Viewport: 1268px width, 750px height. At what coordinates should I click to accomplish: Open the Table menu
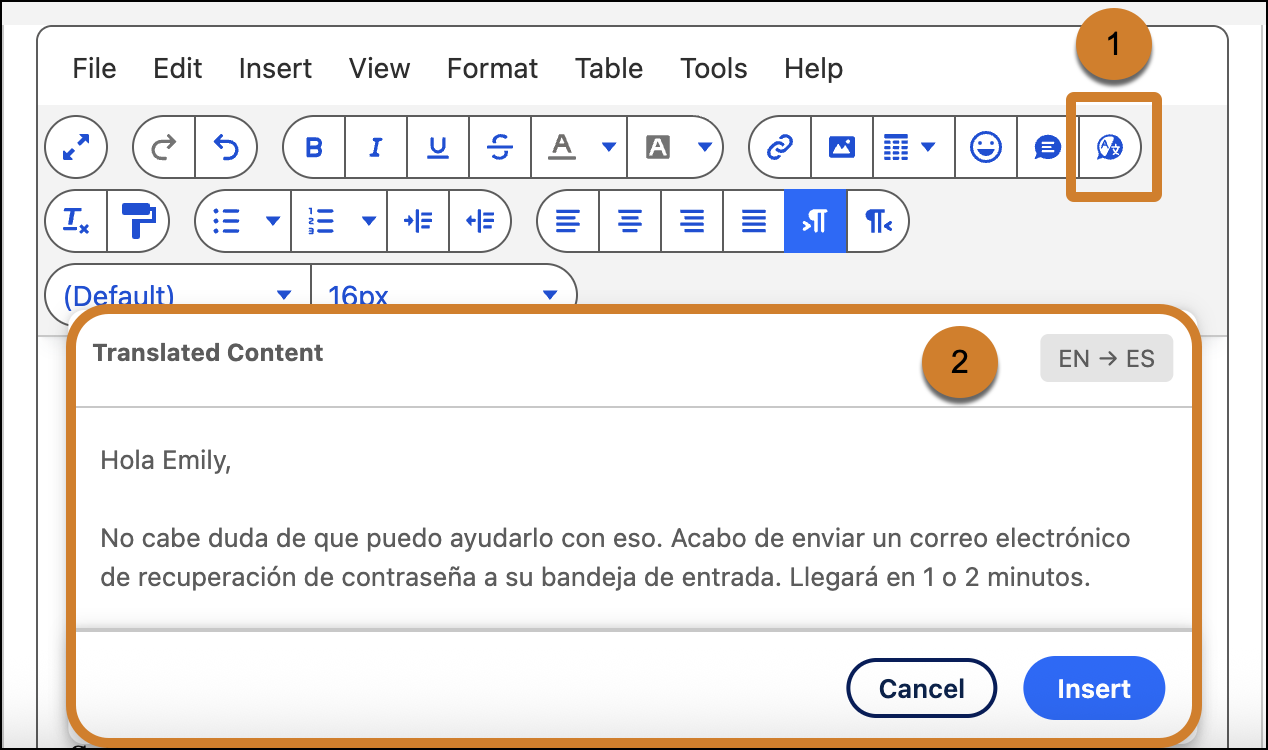pyautogui.click(x=609, y=68)
